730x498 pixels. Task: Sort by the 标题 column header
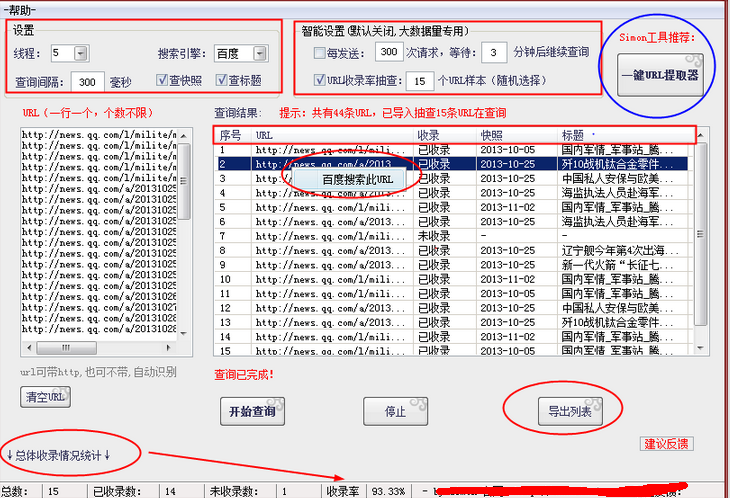[x=625, y=135]
